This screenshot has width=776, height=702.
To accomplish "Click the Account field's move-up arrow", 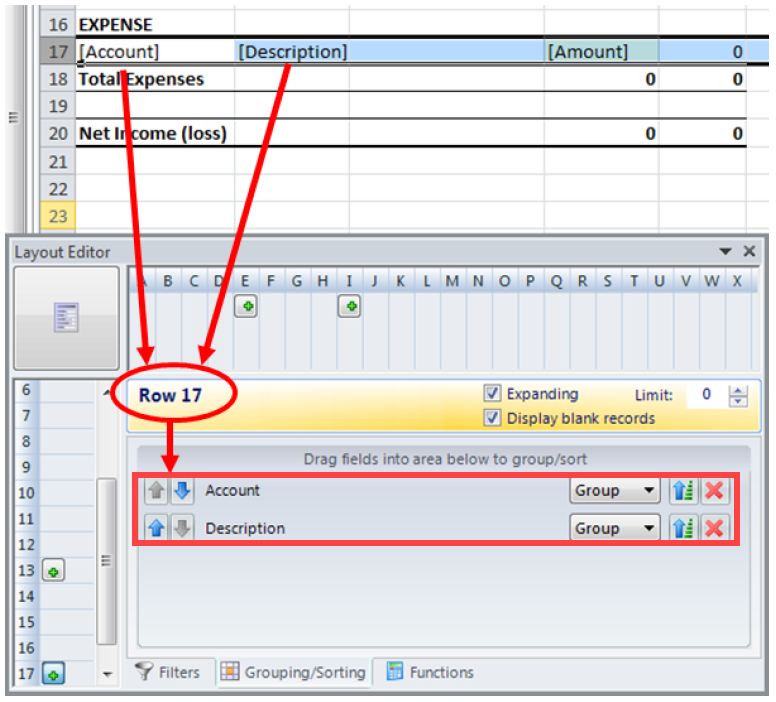I will point(156,491).
